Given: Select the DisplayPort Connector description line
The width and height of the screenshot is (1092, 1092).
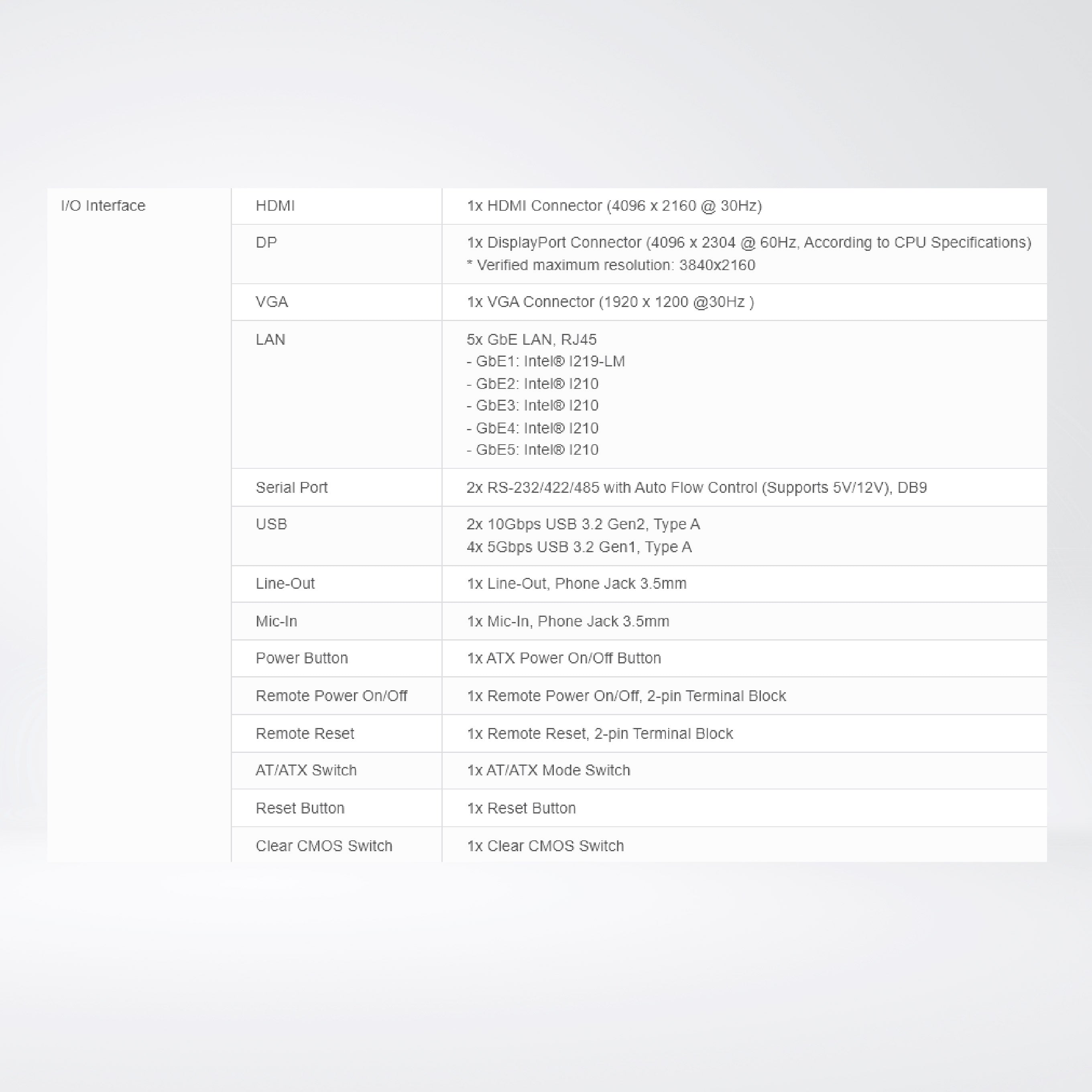Looking at the screenshot, I should [x=748, y=242].
